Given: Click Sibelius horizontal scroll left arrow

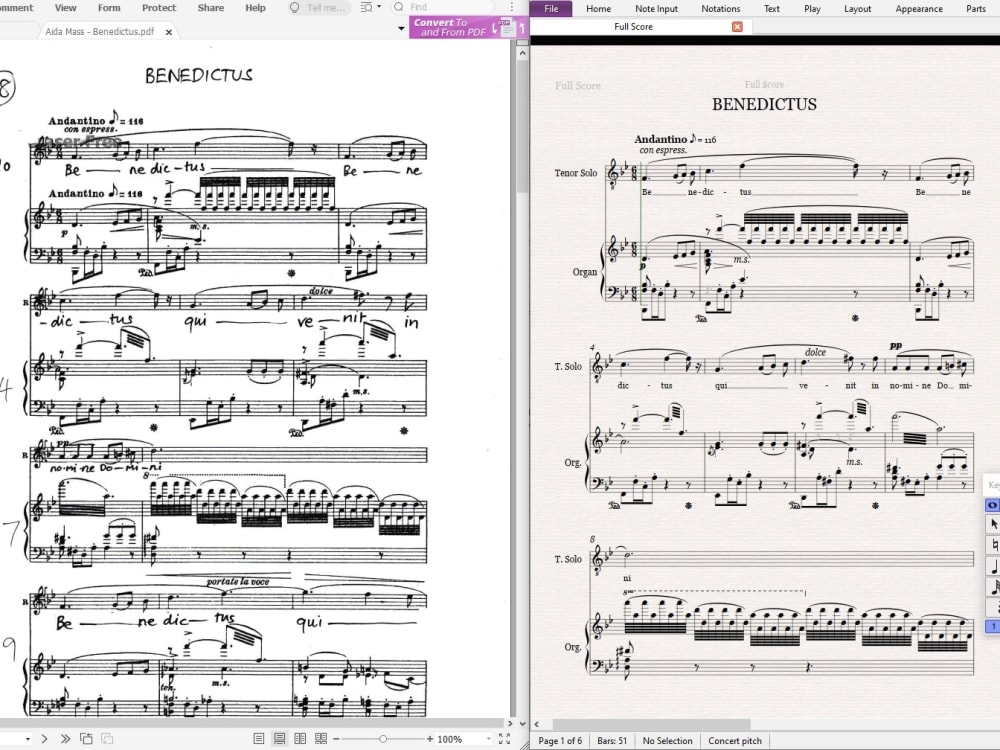Looking at the screenshot, I should [537, 724].
